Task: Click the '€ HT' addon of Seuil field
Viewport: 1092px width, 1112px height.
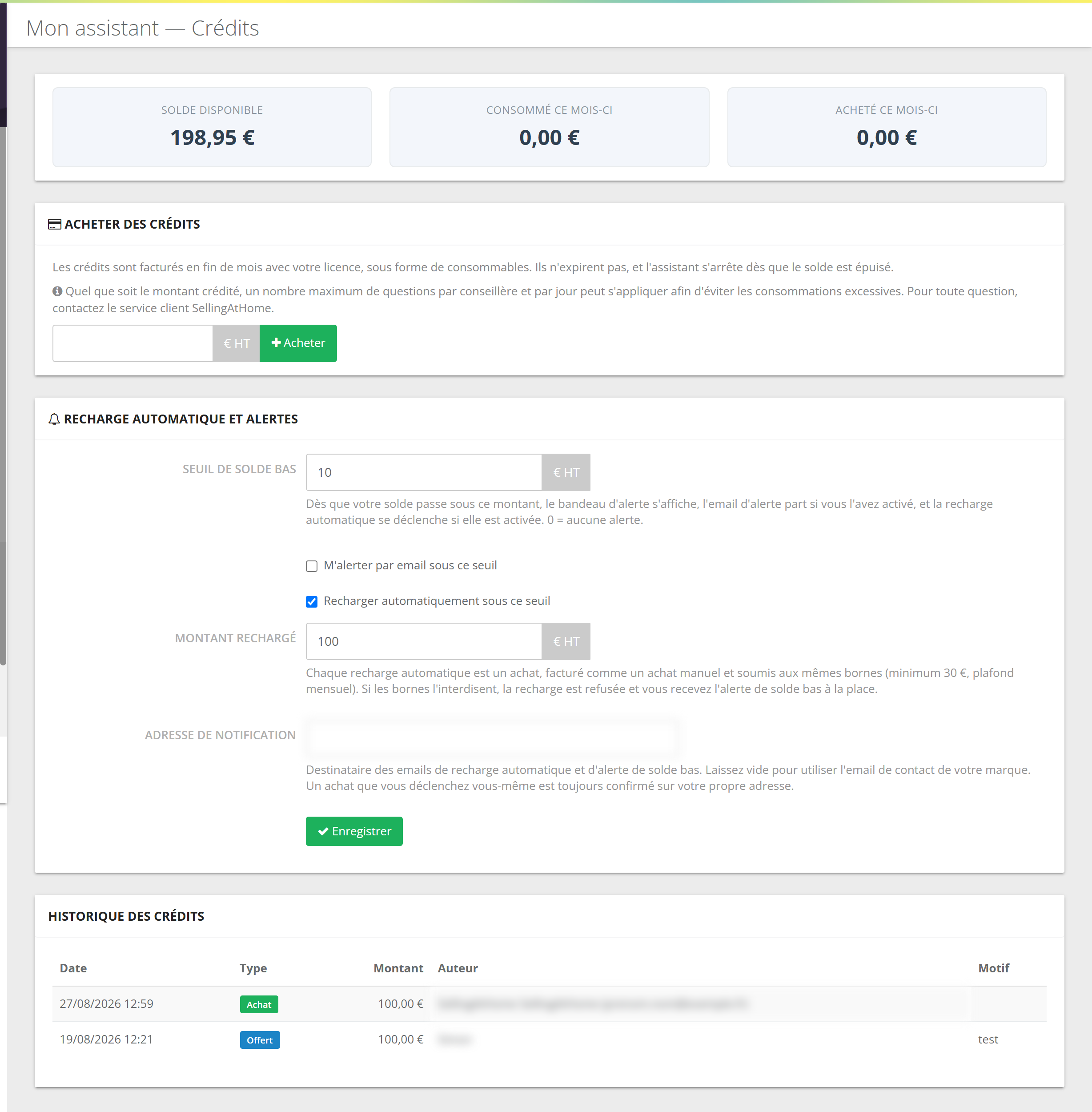Action: point(566,472)
